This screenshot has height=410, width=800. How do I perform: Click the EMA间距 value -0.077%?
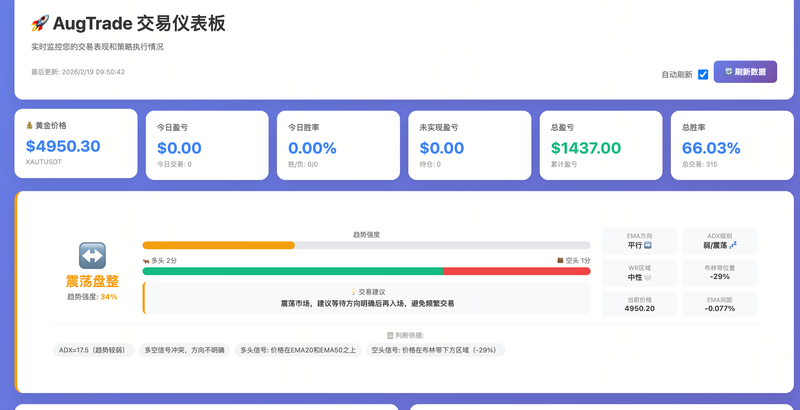pyautogui.click(x=720, y=309)
